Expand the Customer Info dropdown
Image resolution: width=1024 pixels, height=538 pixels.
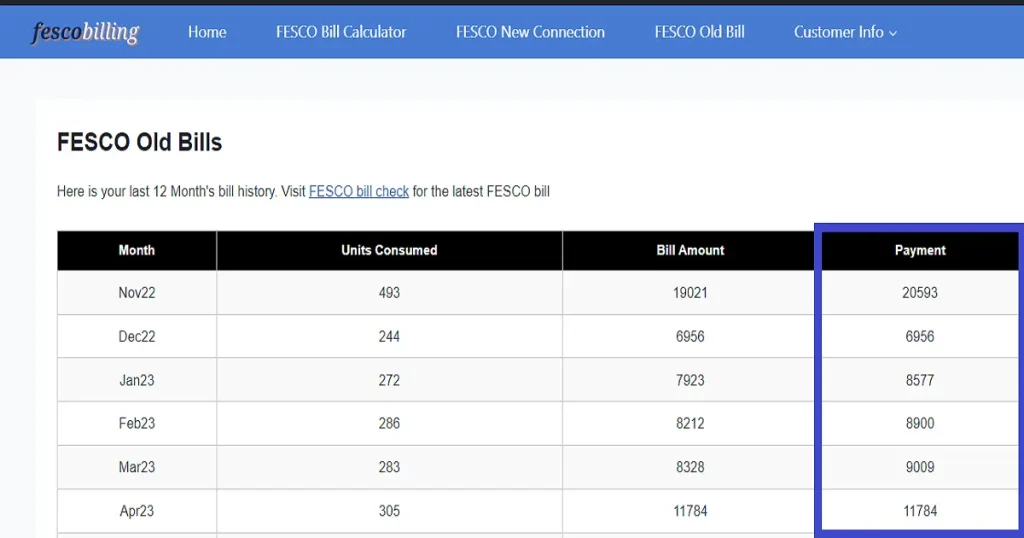845,32
